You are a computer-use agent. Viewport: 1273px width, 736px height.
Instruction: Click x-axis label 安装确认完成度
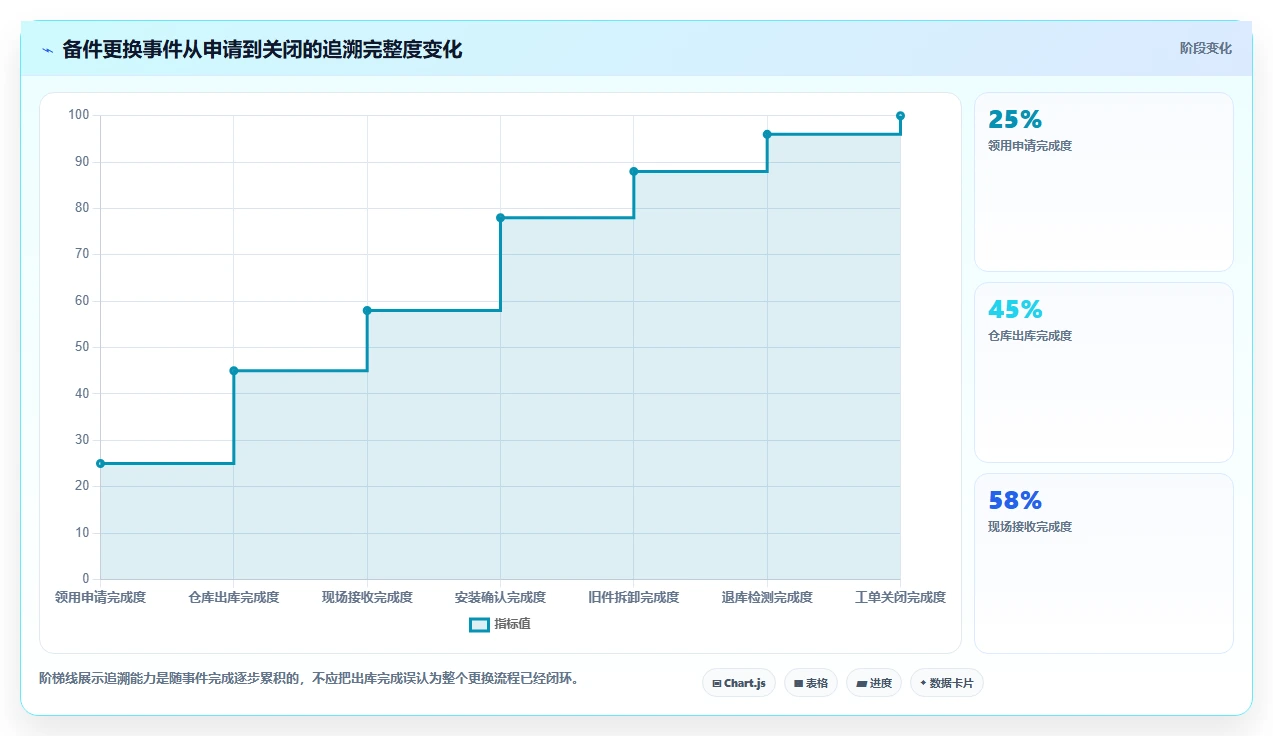[500, 597]
